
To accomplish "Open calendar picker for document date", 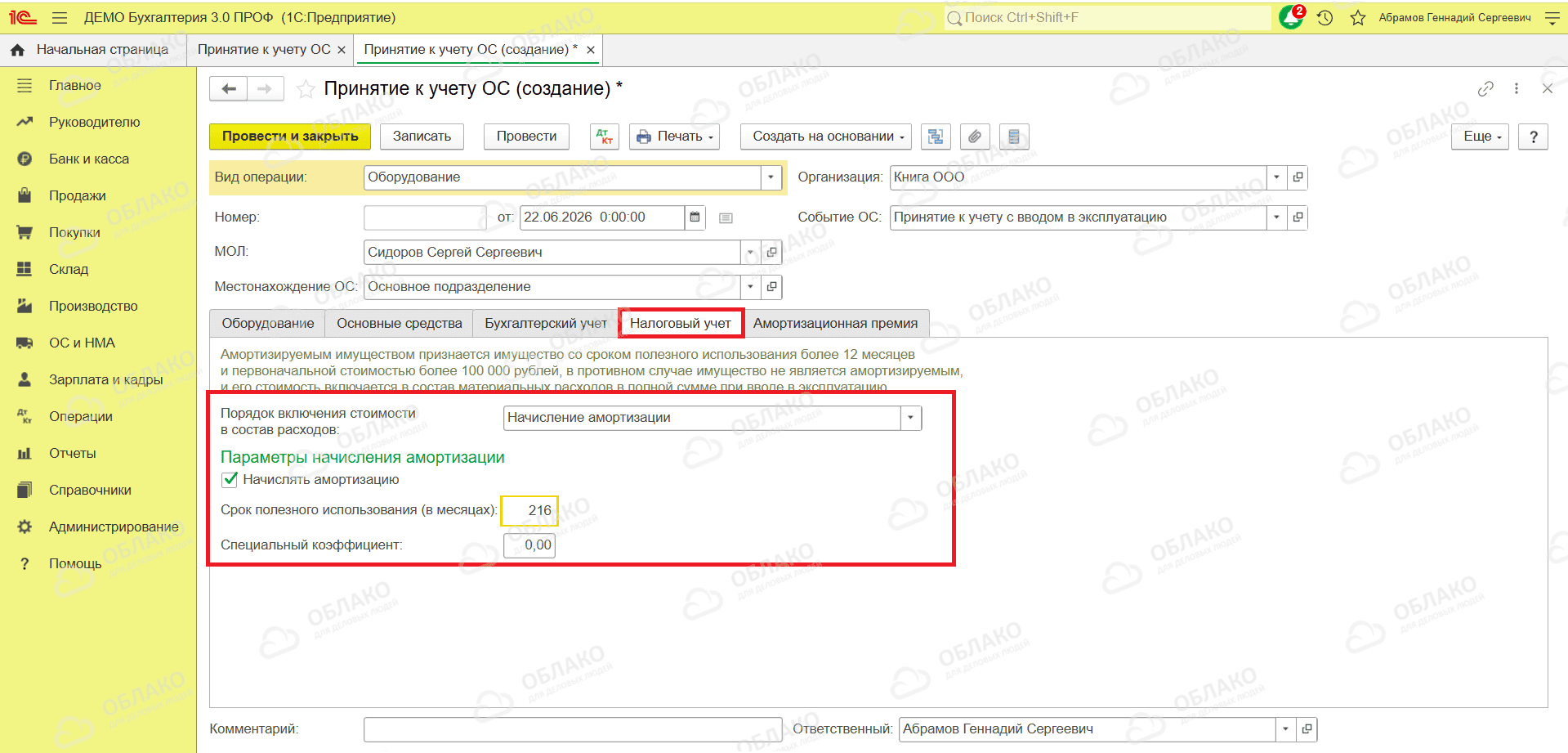I will pyautogui.click(x=695, y=217).
